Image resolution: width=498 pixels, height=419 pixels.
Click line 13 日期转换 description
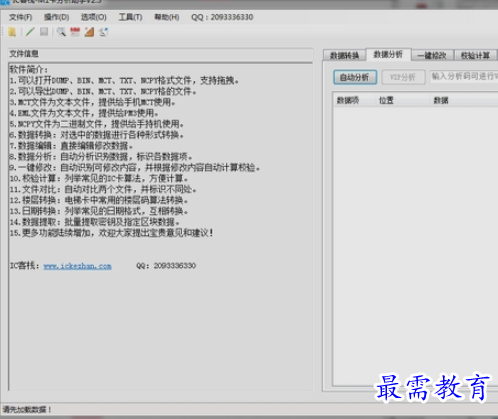pos(99,211)
